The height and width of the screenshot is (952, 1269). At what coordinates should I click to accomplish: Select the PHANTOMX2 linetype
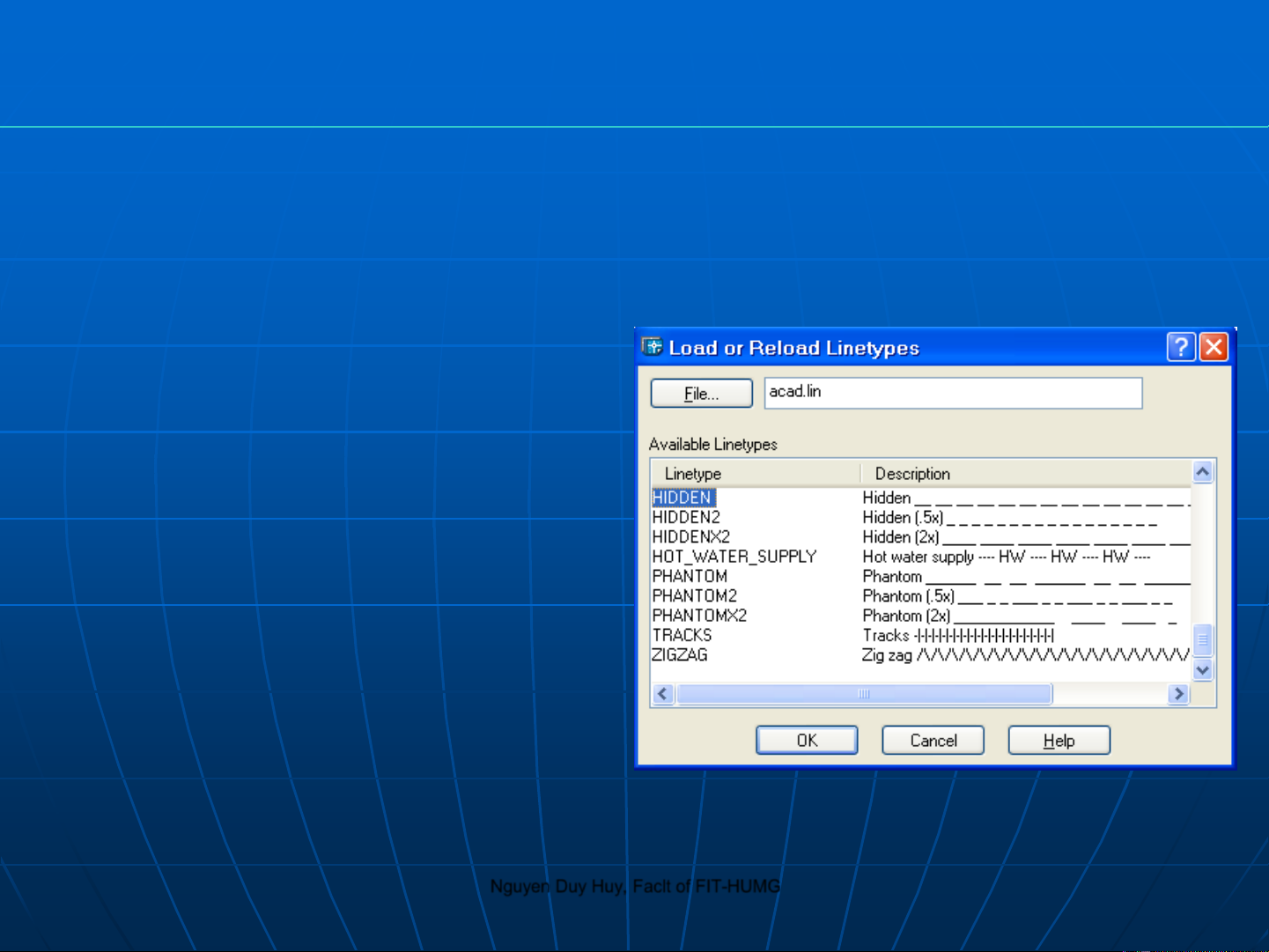coord(699,616)
